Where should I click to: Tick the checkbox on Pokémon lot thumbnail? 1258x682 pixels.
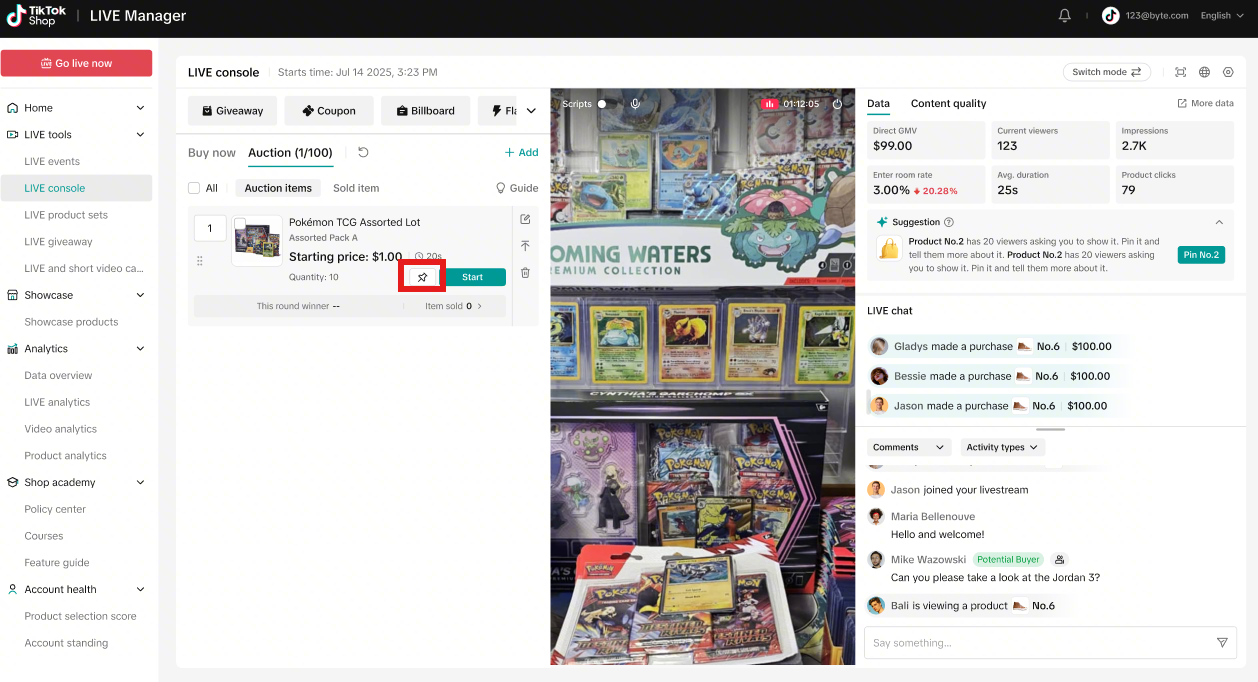point(240,223)
